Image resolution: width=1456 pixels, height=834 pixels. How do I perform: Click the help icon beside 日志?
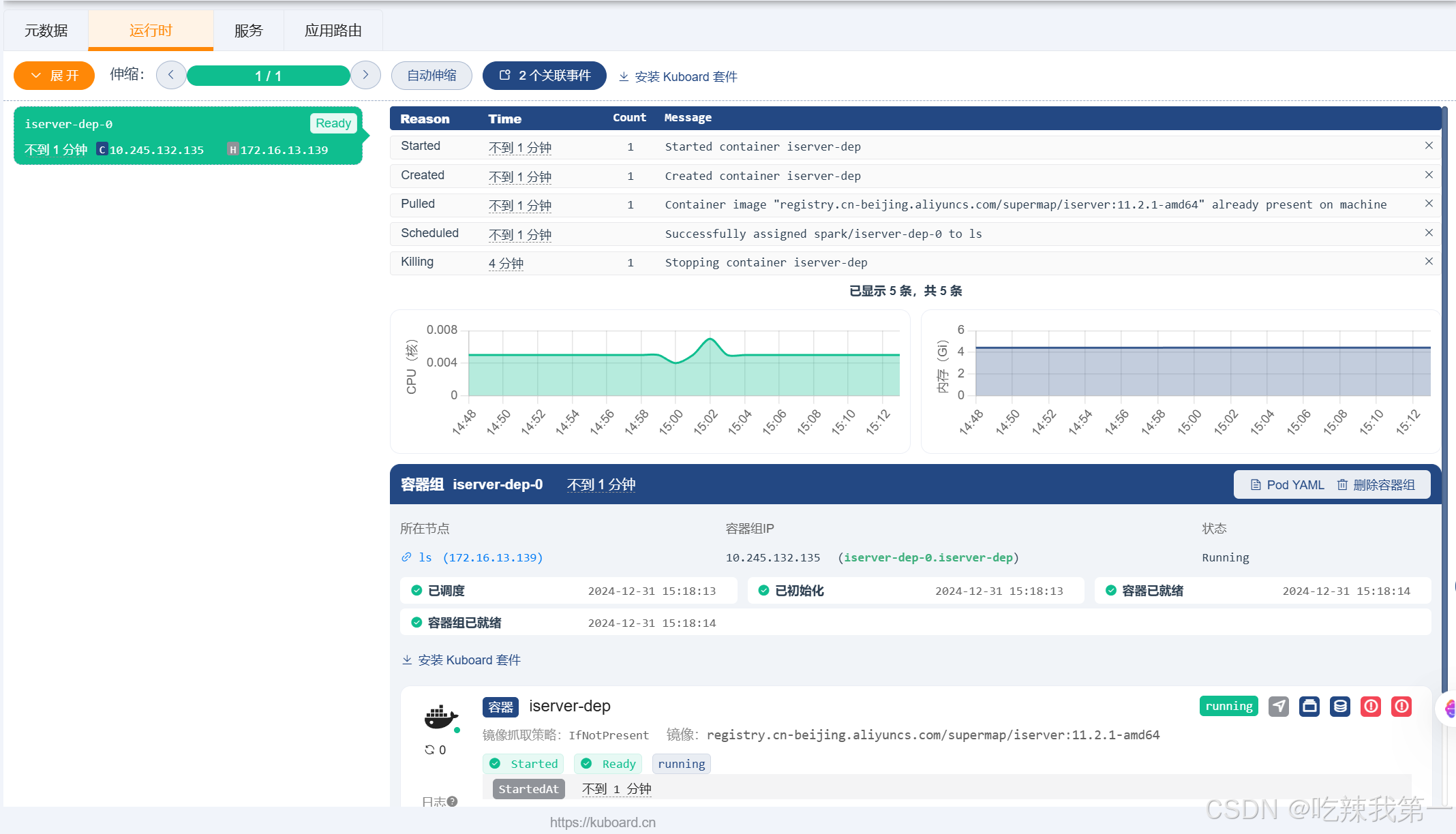[x=452, y=801]
